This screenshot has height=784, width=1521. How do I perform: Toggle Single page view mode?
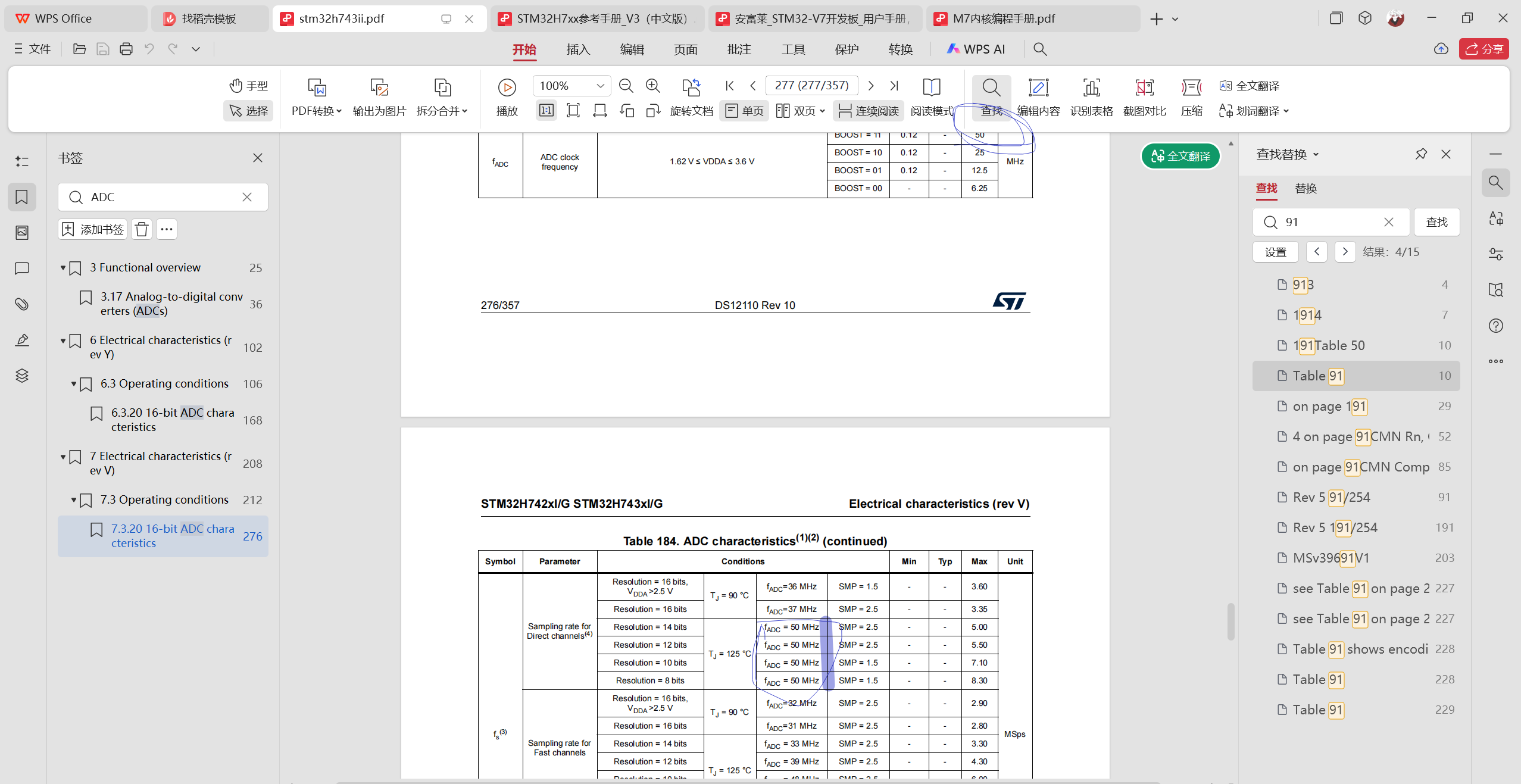(x=744, y=111)
